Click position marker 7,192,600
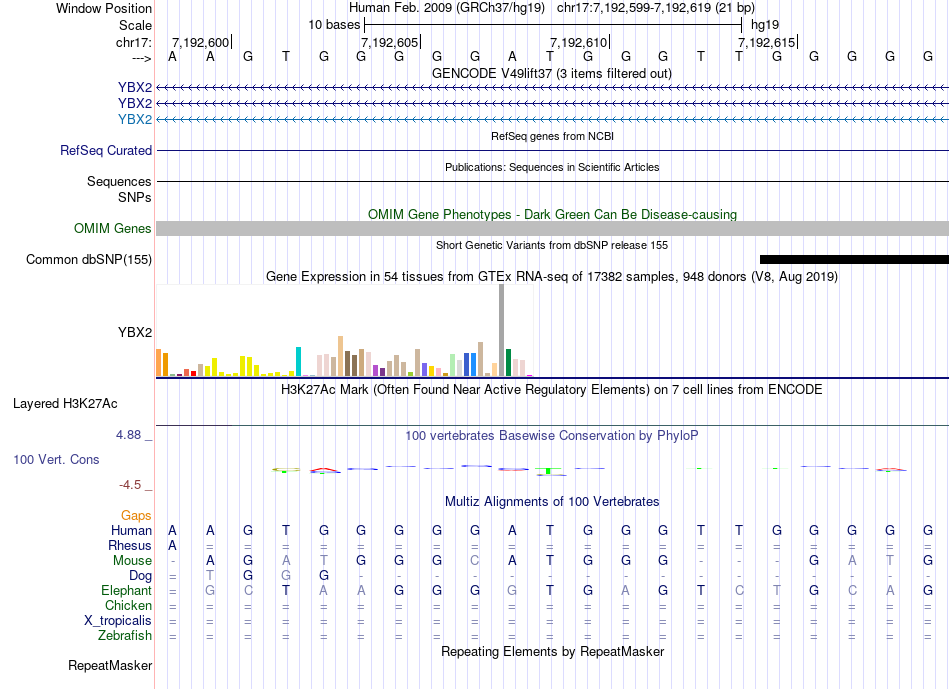950x689 pixels. pos(201,42)
